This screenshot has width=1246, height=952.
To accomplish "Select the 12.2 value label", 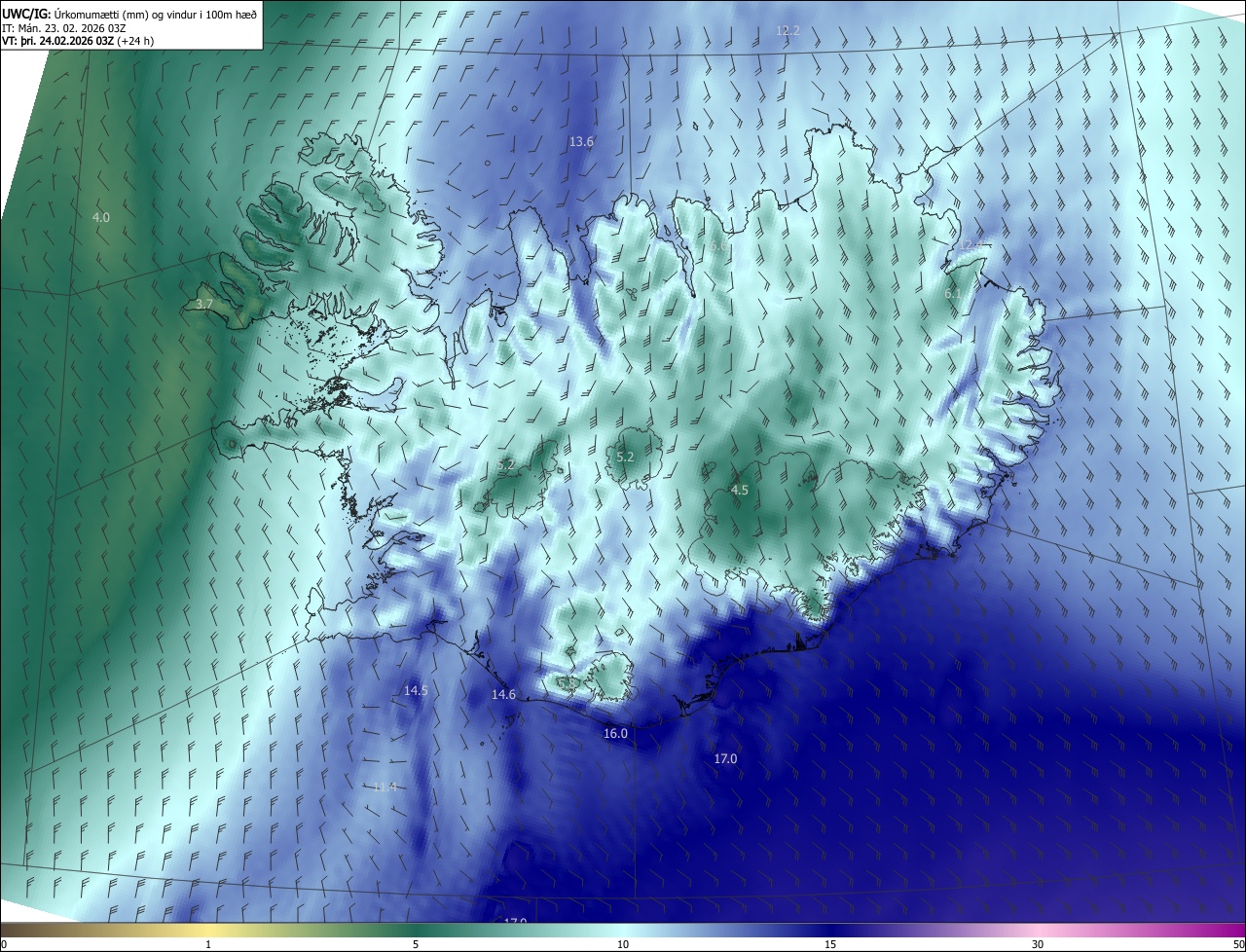I will click(788, 31).
